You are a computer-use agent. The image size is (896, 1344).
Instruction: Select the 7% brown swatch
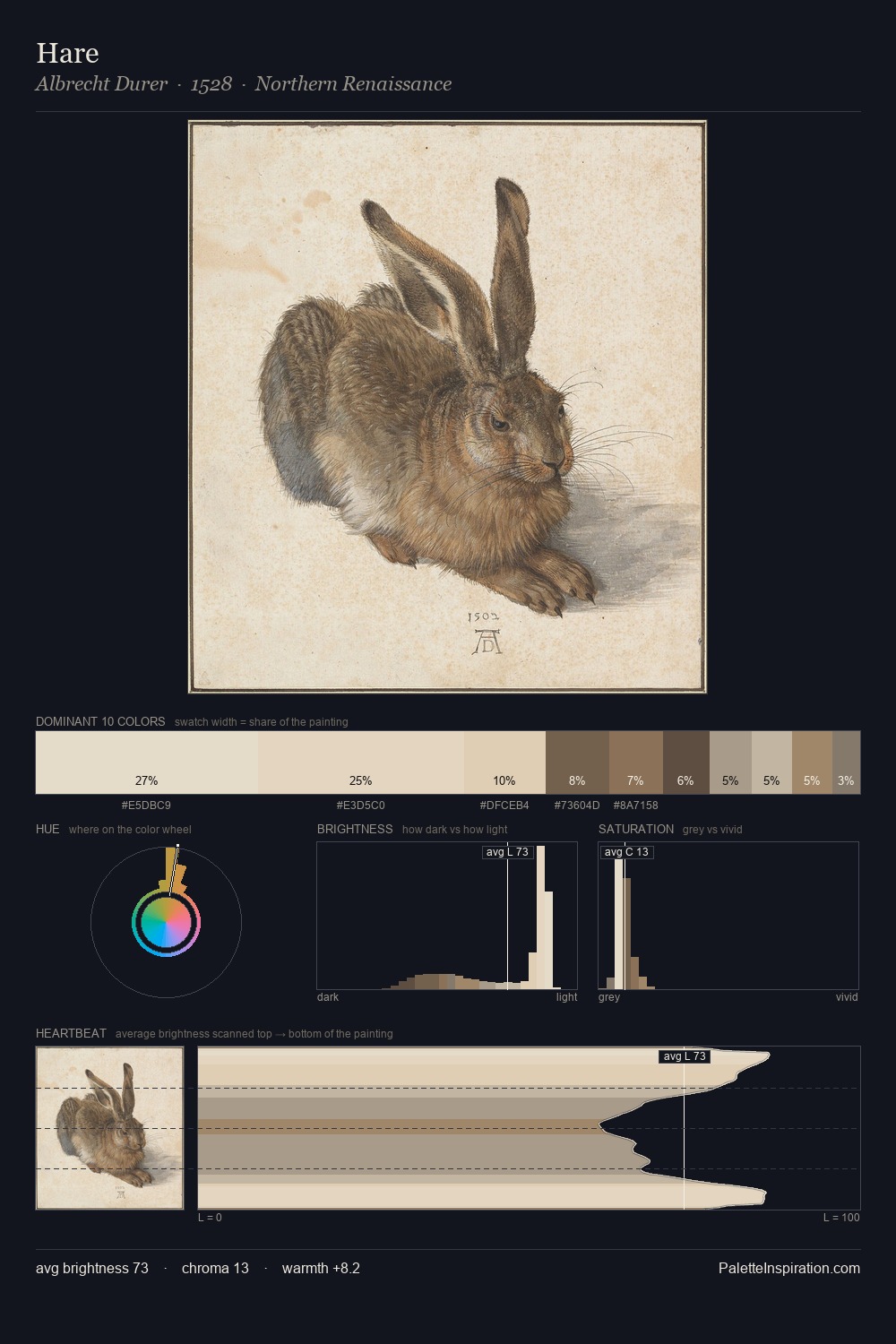tap(636, 762)
